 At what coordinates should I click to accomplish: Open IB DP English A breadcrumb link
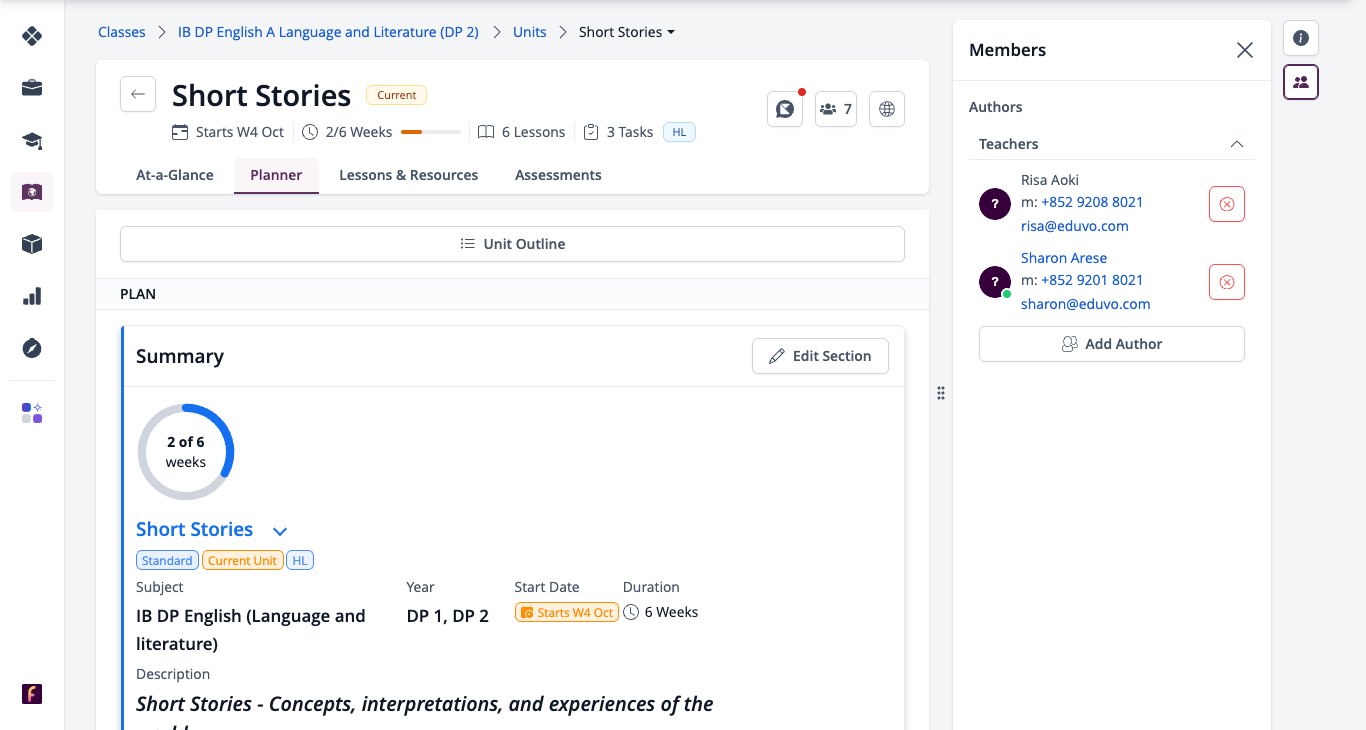pyautogui.click(x=328, y=32)
